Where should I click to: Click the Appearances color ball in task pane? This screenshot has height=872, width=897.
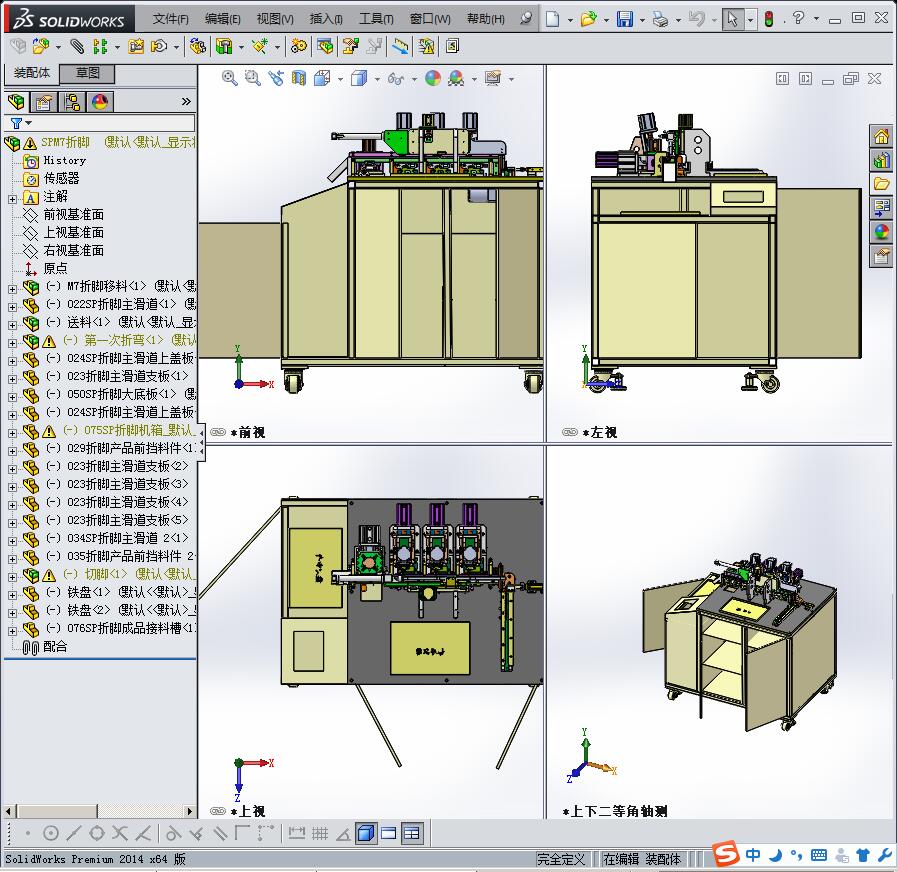point(881,232)
